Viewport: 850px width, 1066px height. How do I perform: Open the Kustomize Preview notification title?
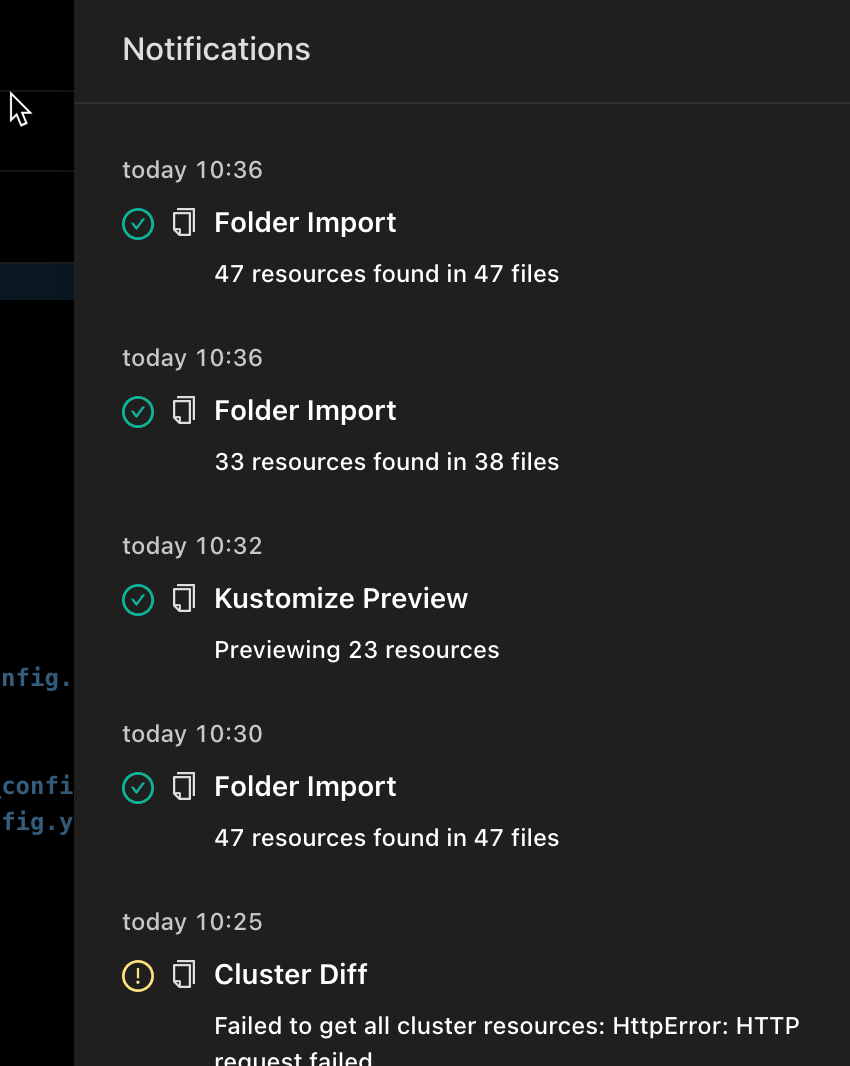click(341, 599)
